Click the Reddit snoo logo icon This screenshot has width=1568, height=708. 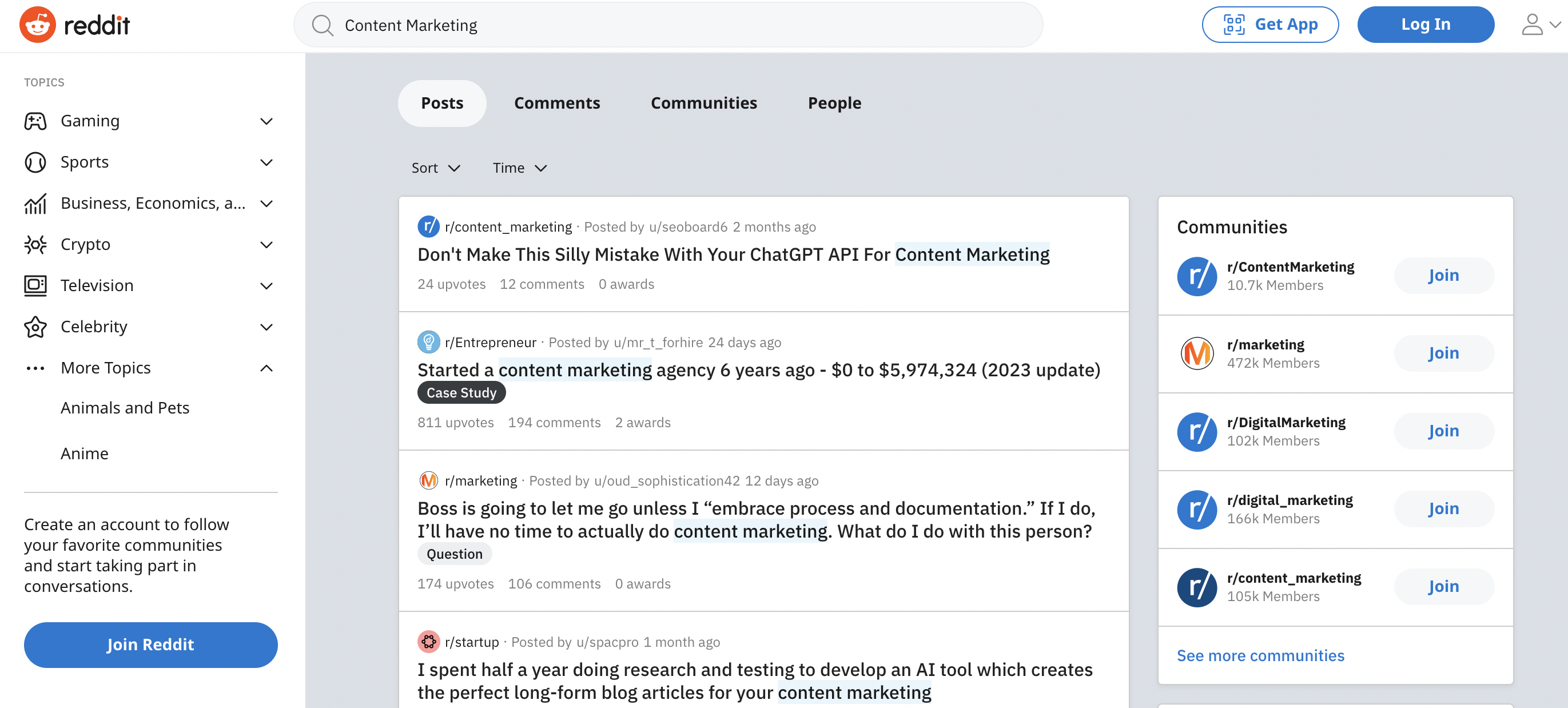pos(37,25)
